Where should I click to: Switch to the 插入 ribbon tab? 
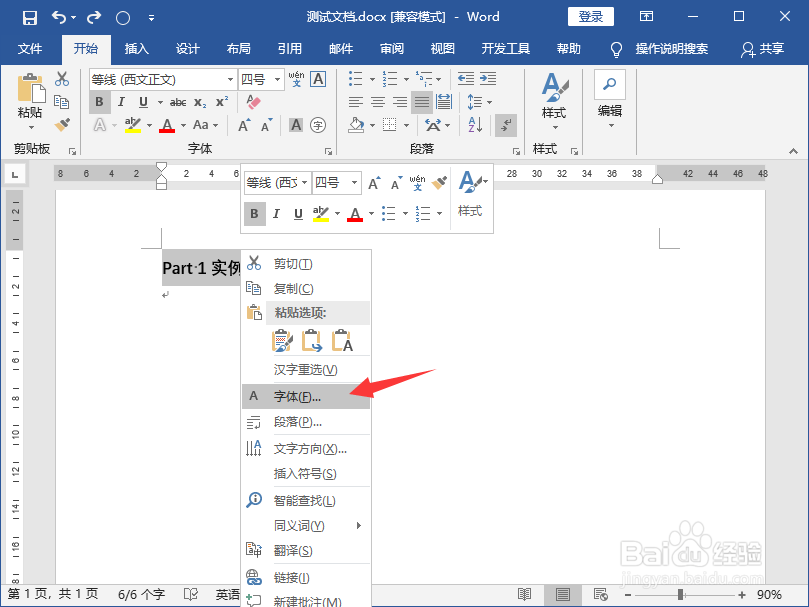click(137, 48)
